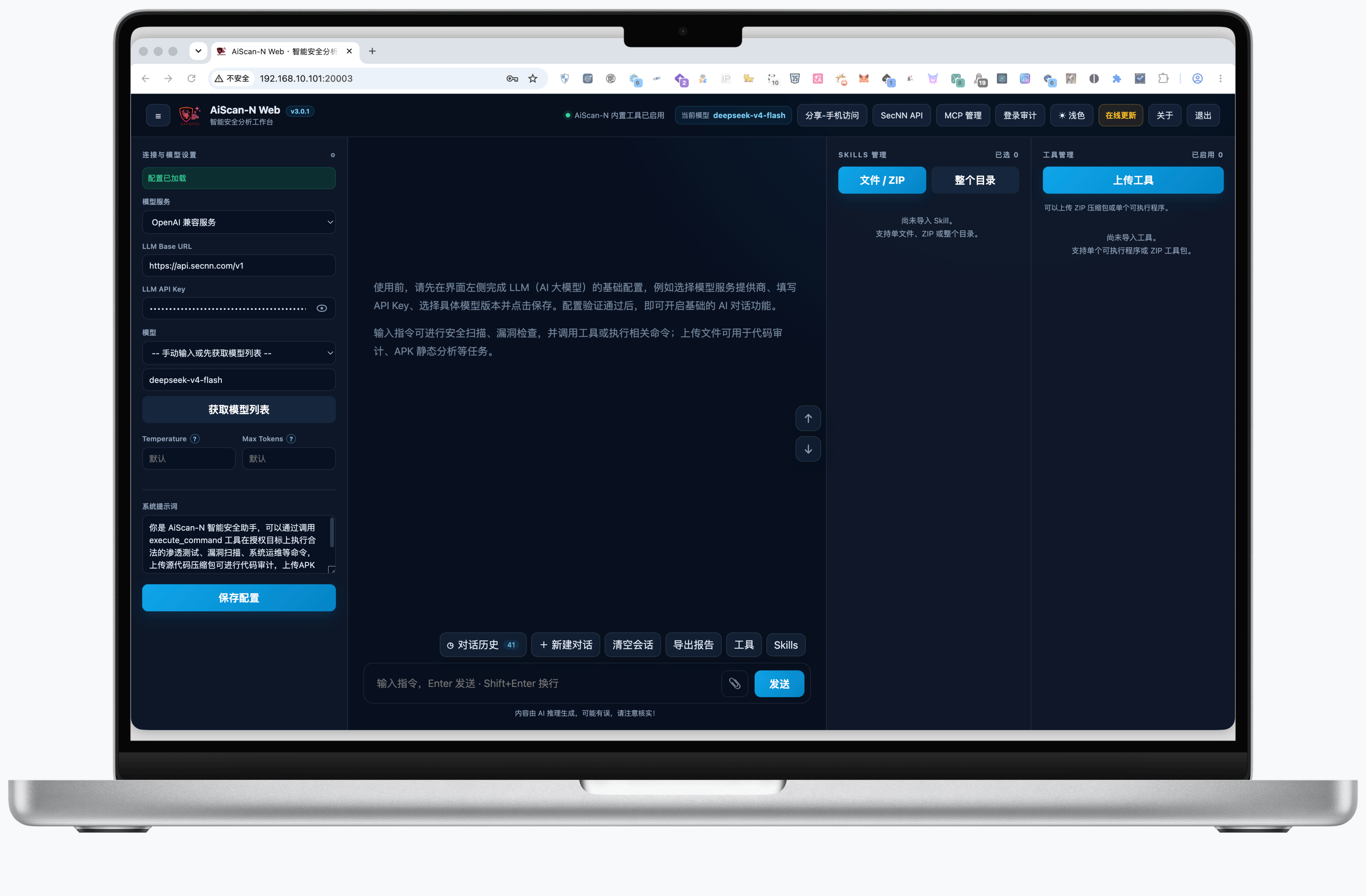
Task: Start a 新建对话
Action: tap(565, 645)
